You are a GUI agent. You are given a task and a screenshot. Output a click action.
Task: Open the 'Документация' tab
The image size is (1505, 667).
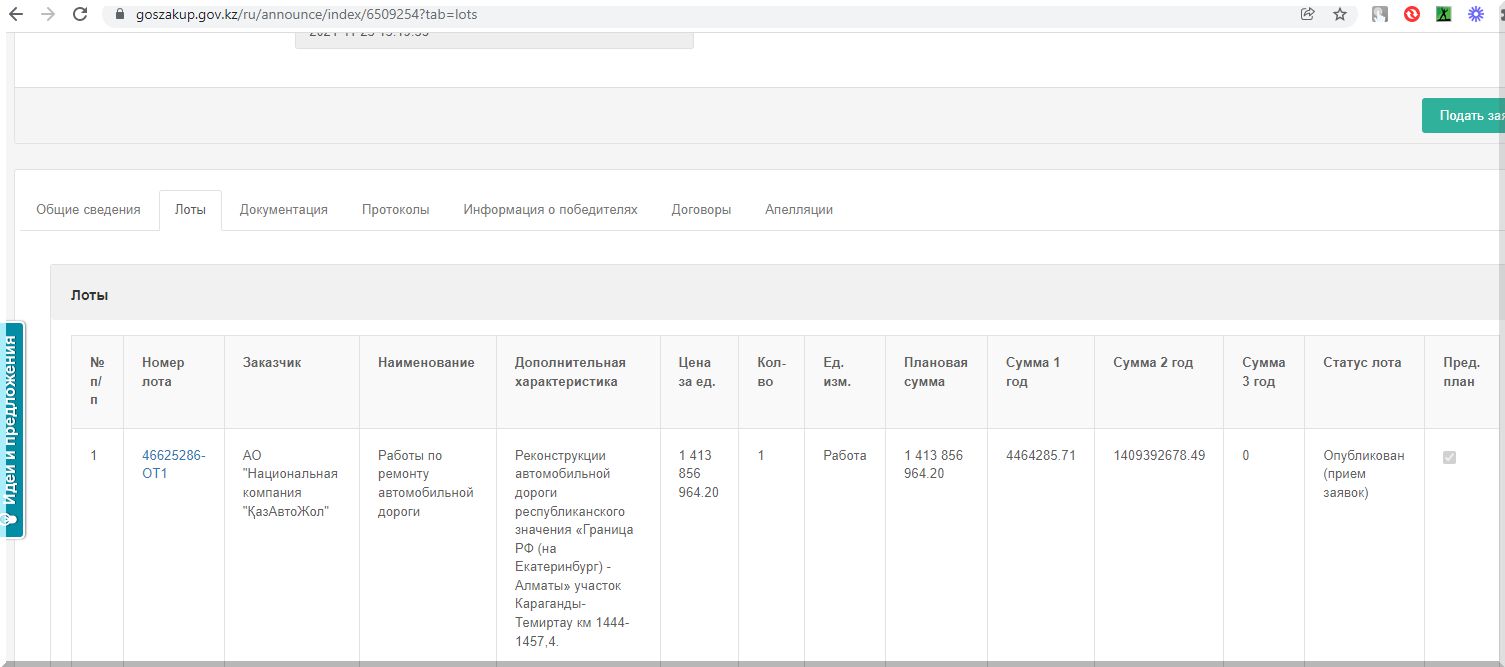pos(284,210)
